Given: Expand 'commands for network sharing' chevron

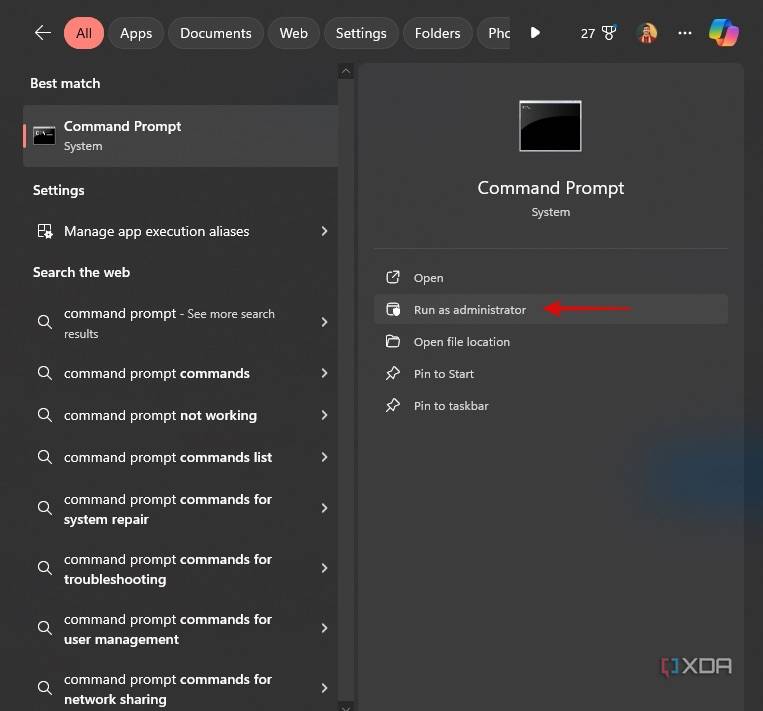Looking at the screenshot, I should click(325, 688).
